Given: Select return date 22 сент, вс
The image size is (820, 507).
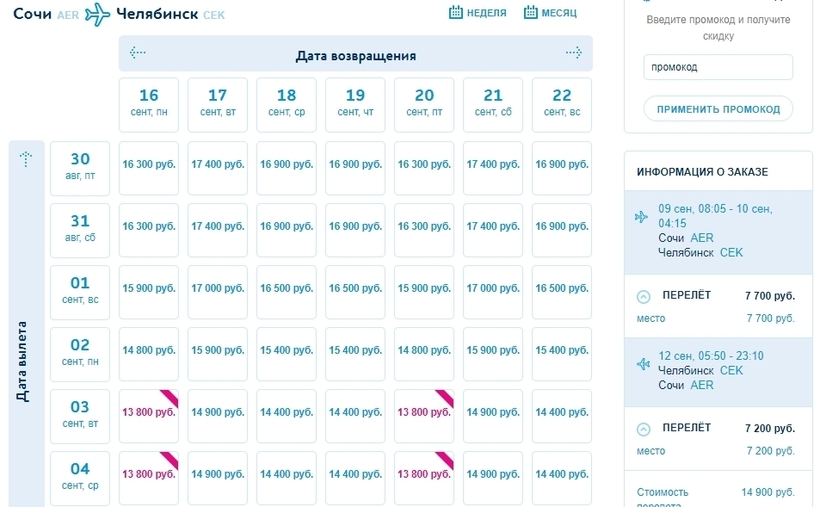Looking at the screenshot, I should (x=562, y=103).
